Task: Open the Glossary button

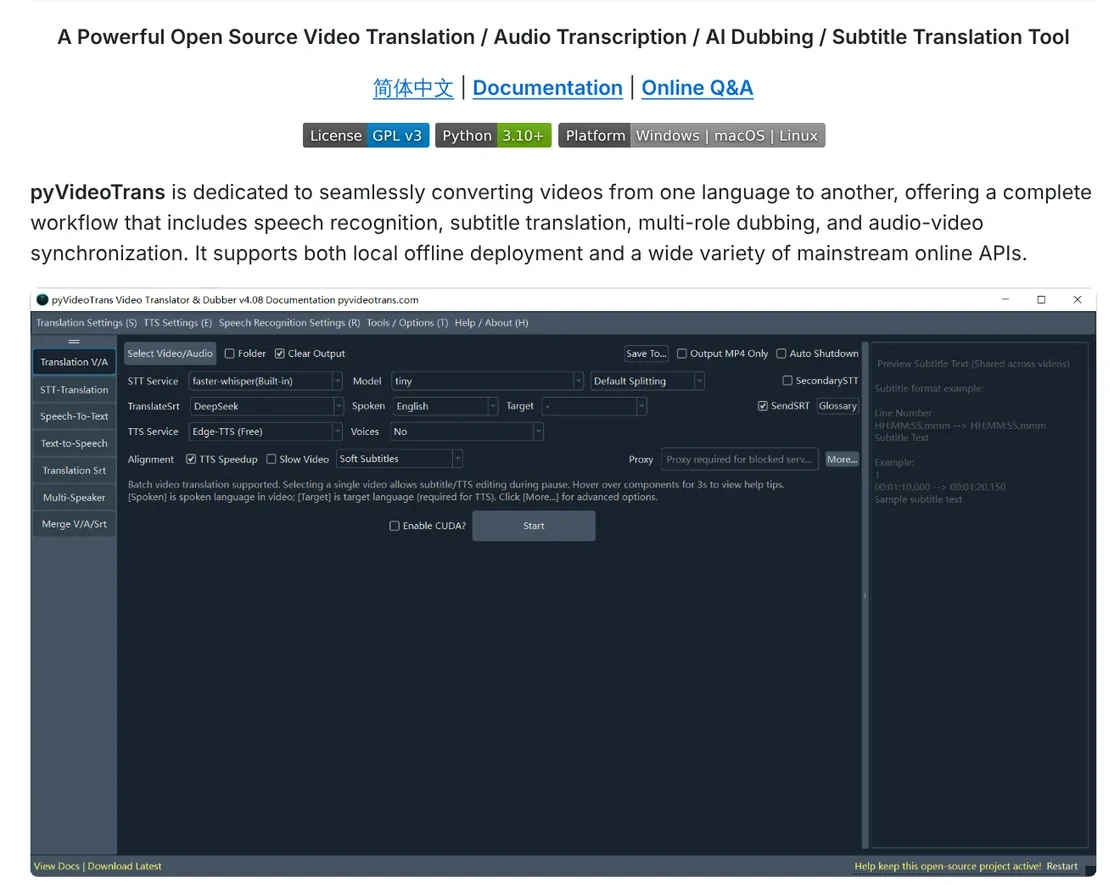Action: click(x=837, y=406)
